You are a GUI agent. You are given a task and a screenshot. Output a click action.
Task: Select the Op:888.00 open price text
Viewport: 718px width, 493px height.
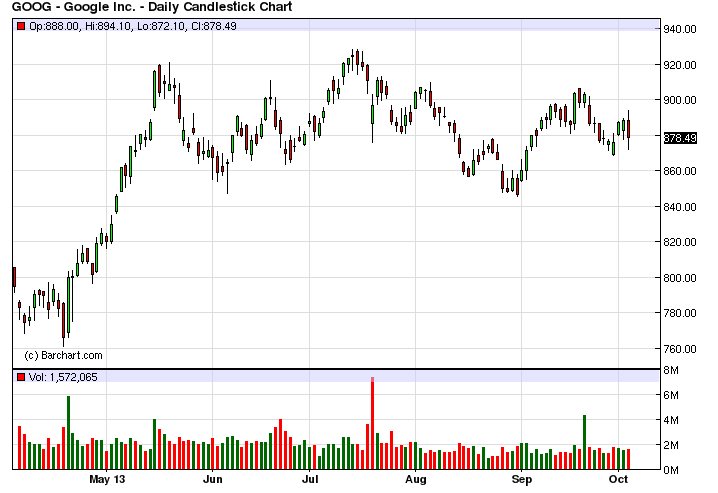pyautogui.click(x=54, y=26)
